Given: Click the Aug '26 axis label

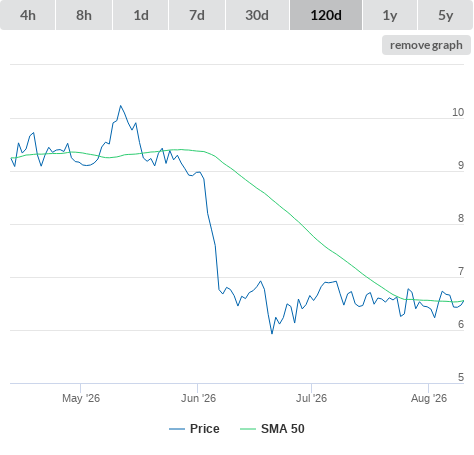Looking at the screenshot, I should click(x=429, y=398).
